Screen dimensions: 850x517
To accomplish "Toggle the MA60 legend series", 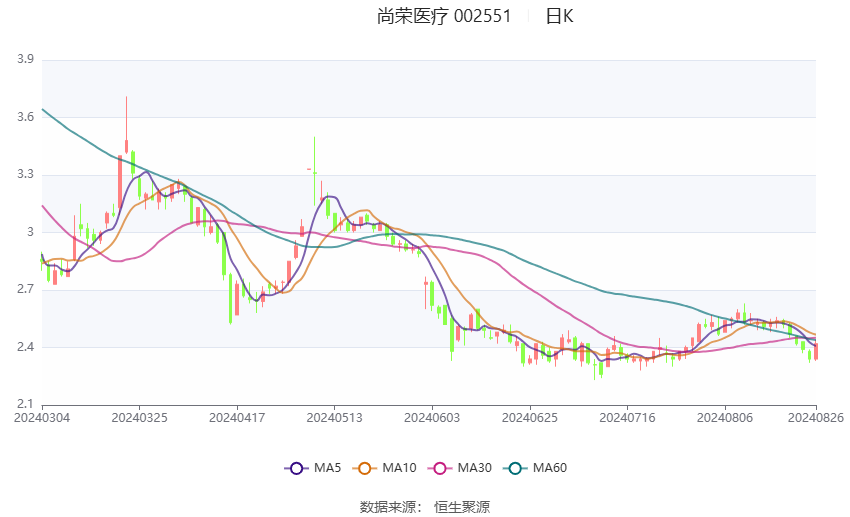I will [x=535, y=468].
